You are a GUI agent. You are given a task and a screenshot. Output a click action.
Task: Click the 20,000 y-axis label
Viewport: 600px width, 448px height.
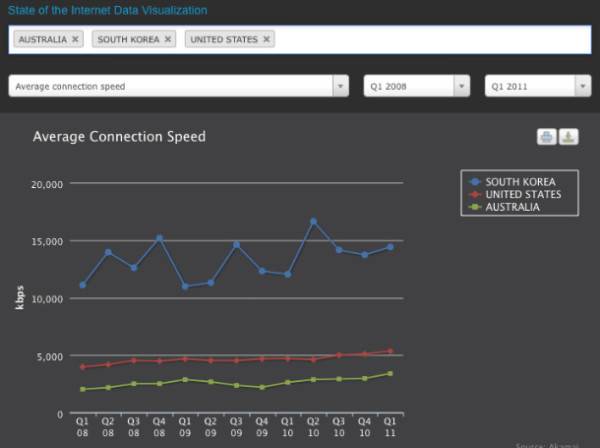(x=47, y=184)
